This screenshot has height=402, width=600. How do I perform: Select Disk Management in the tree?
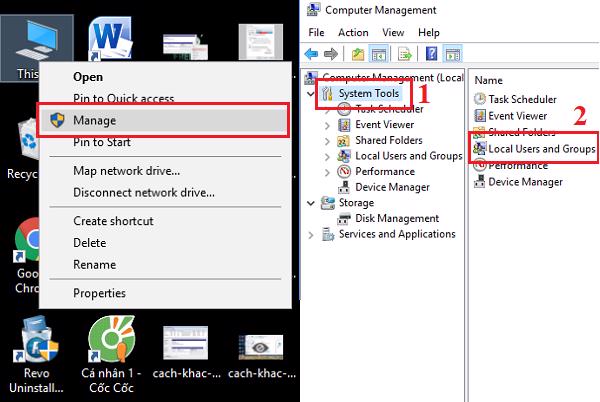click(396, 218)
